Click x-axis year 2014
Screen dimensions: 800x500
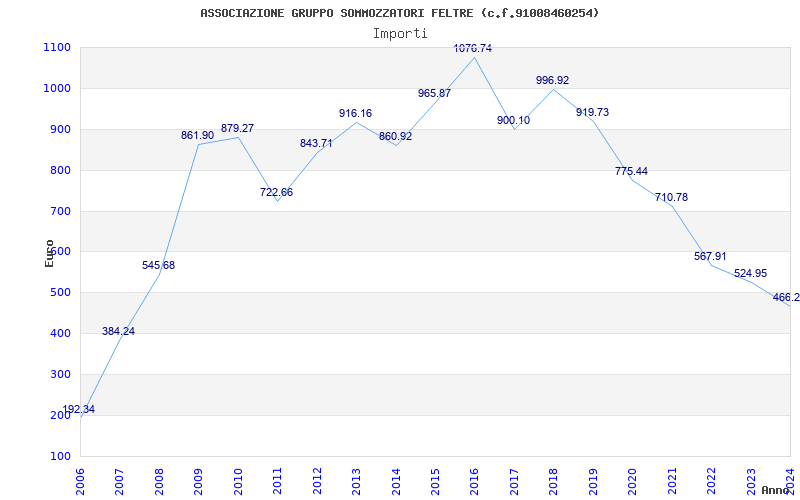[396, 481]
